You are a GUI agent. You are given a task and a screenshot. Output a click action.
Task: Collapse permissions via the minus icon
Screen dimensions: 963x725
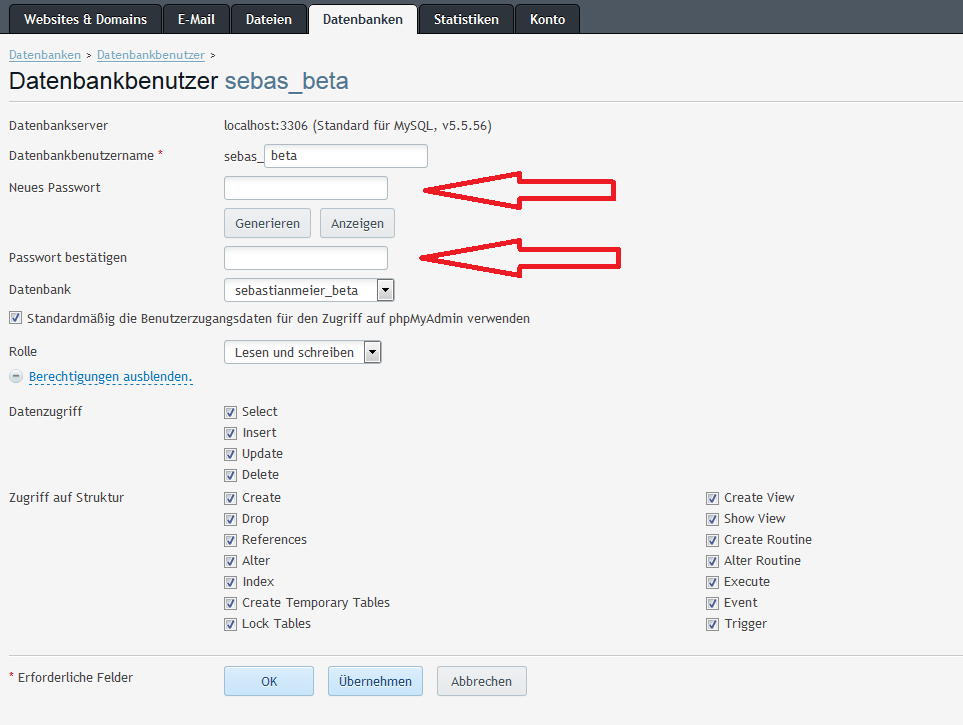point(16,377)
